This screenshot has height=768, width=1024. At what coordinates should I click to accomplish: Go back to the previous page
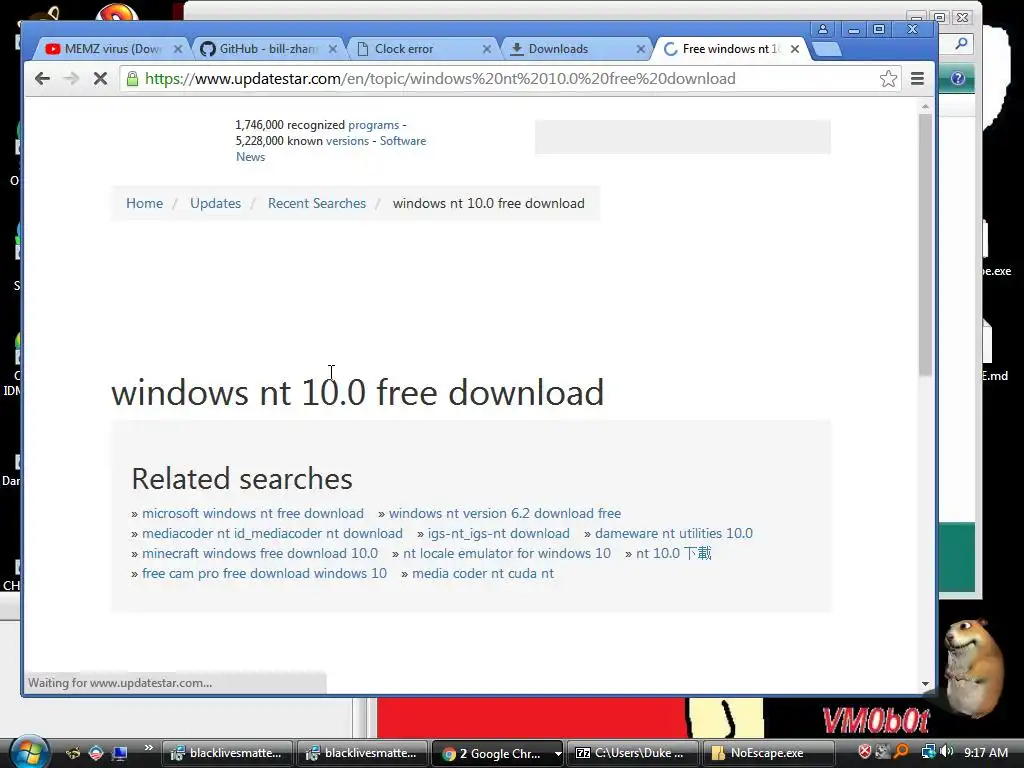pos(42,79)
